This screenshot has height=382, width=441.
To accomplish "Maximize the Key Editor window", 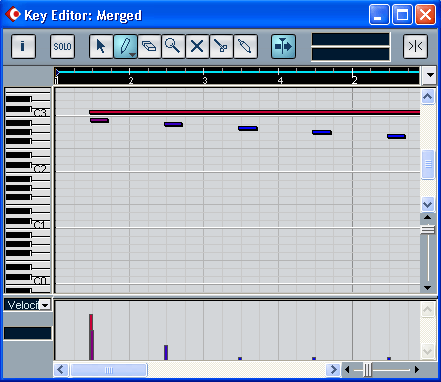I will pos(402,15).
